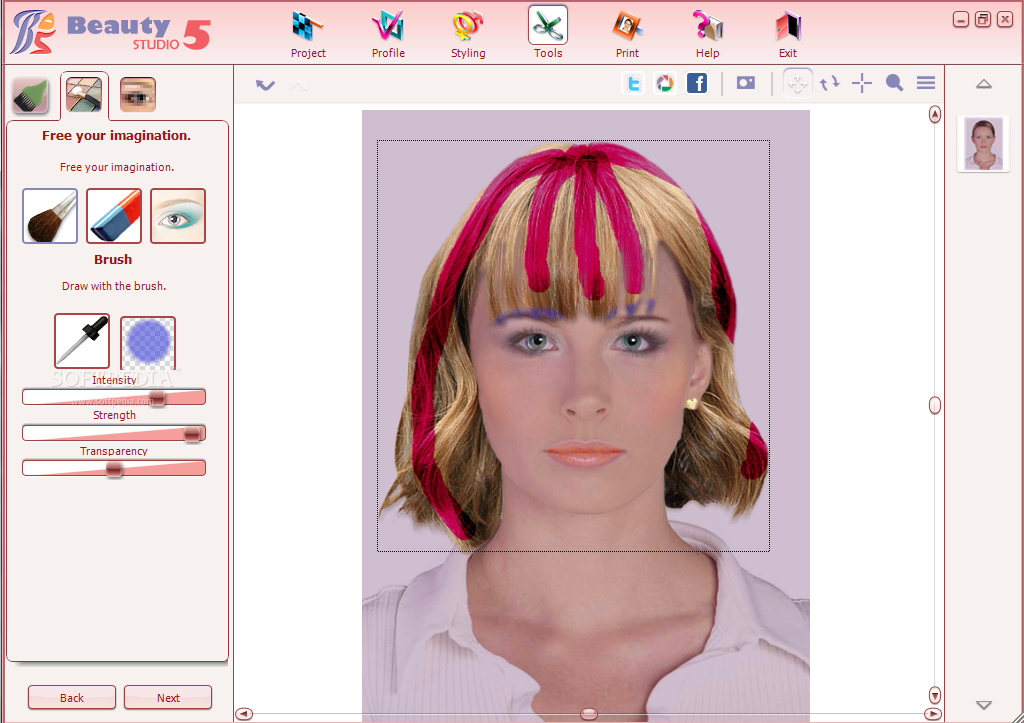Open the Project menu
Screen dimensions: 1024x723
tap(308, 35)
